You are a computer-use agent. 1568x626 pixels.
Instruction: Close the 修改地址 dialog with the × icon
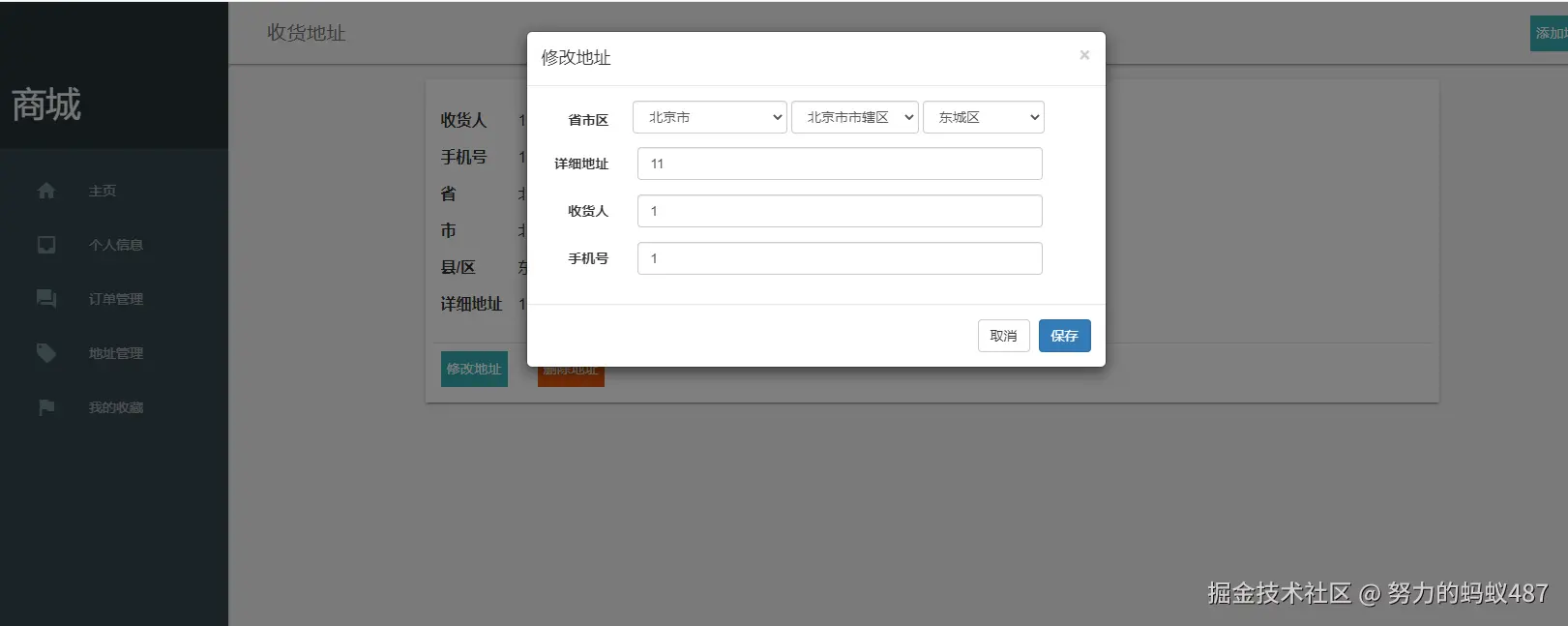point(1084,55)
